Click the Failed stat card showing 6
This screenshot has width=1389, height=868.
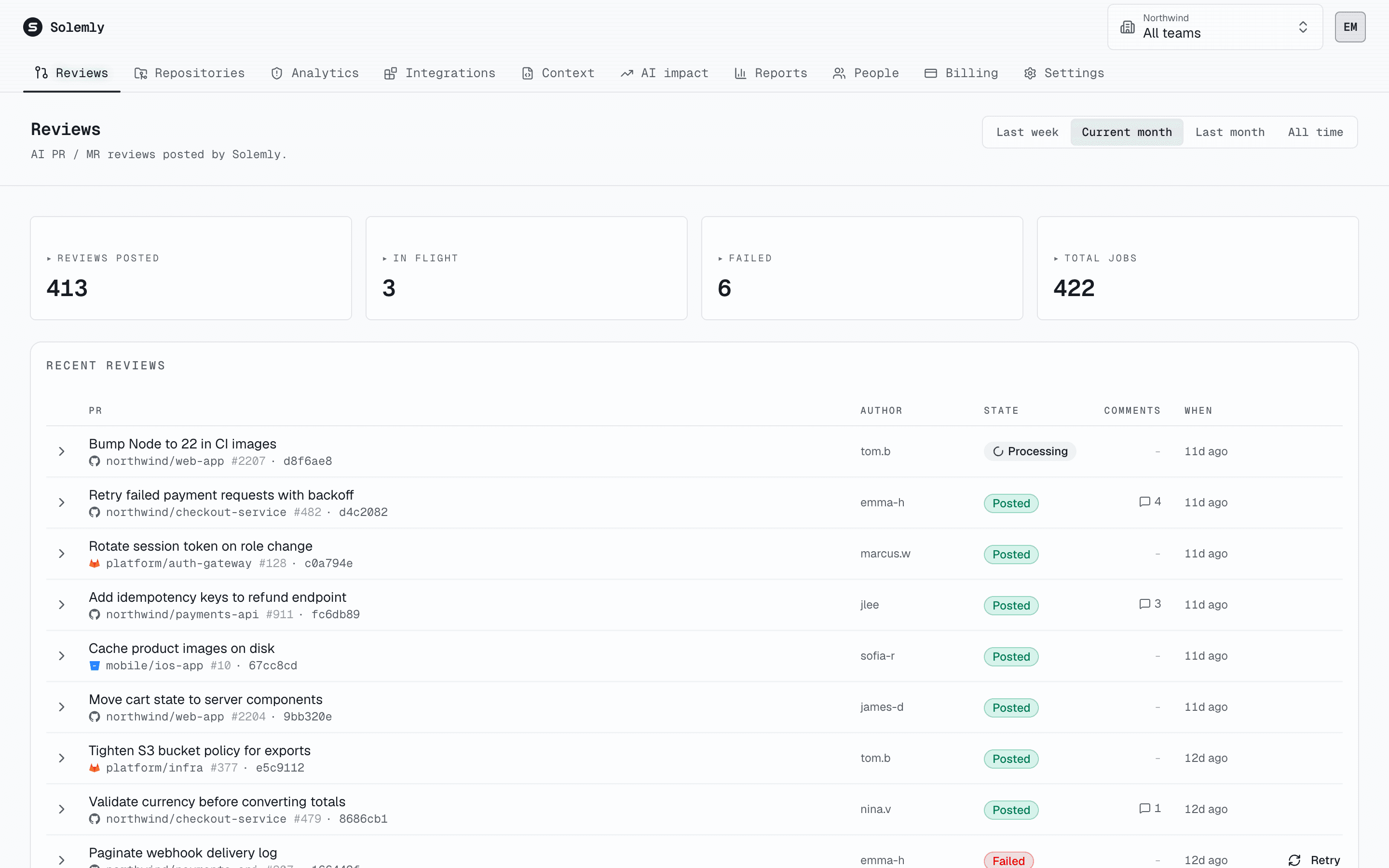click(862, 268)
